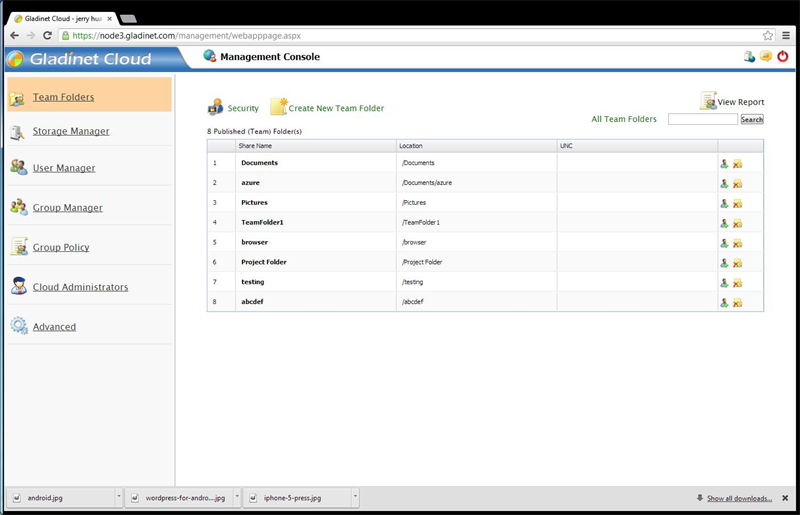Image resolution: width=800 pixels, height=515 pixels.
Task: Click the Advanced sidebar link
Action: click(54, 327)
